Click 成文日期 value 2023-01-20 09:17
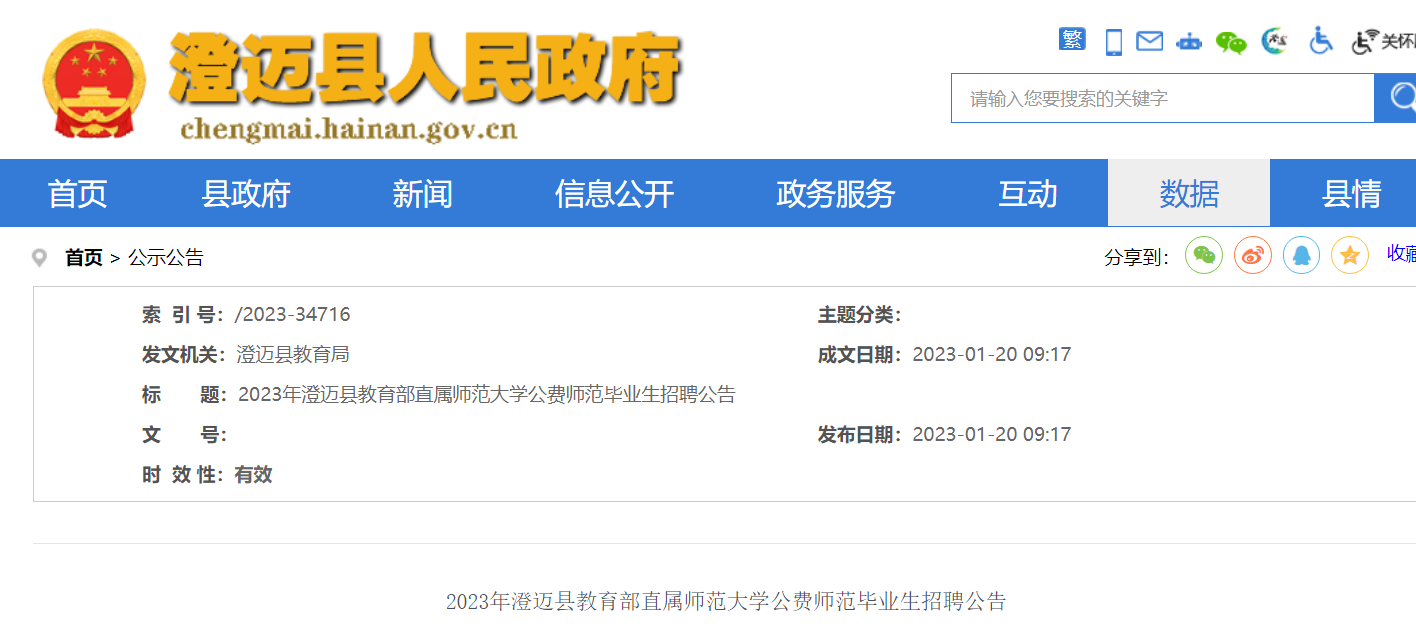 [x=992, y=355]
